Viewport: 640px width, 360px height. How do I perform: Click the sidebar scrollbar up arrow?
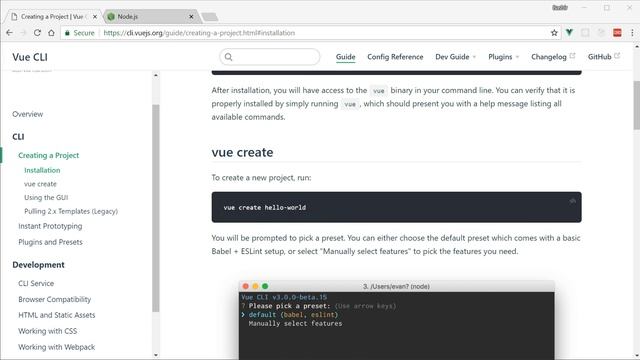[156, 76]
